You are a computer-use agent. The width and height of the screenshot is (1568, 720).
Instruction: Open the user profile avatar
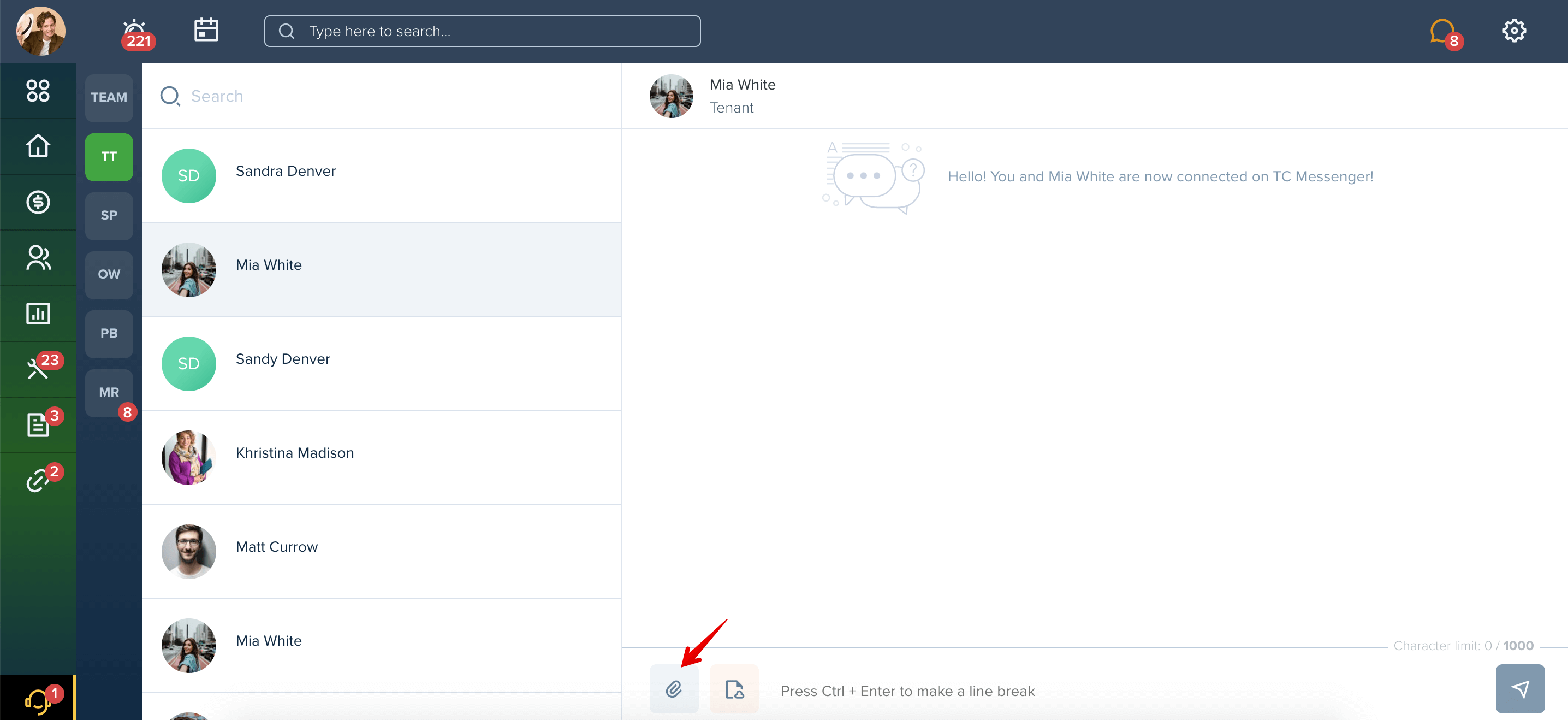click(x=41, y=31)
